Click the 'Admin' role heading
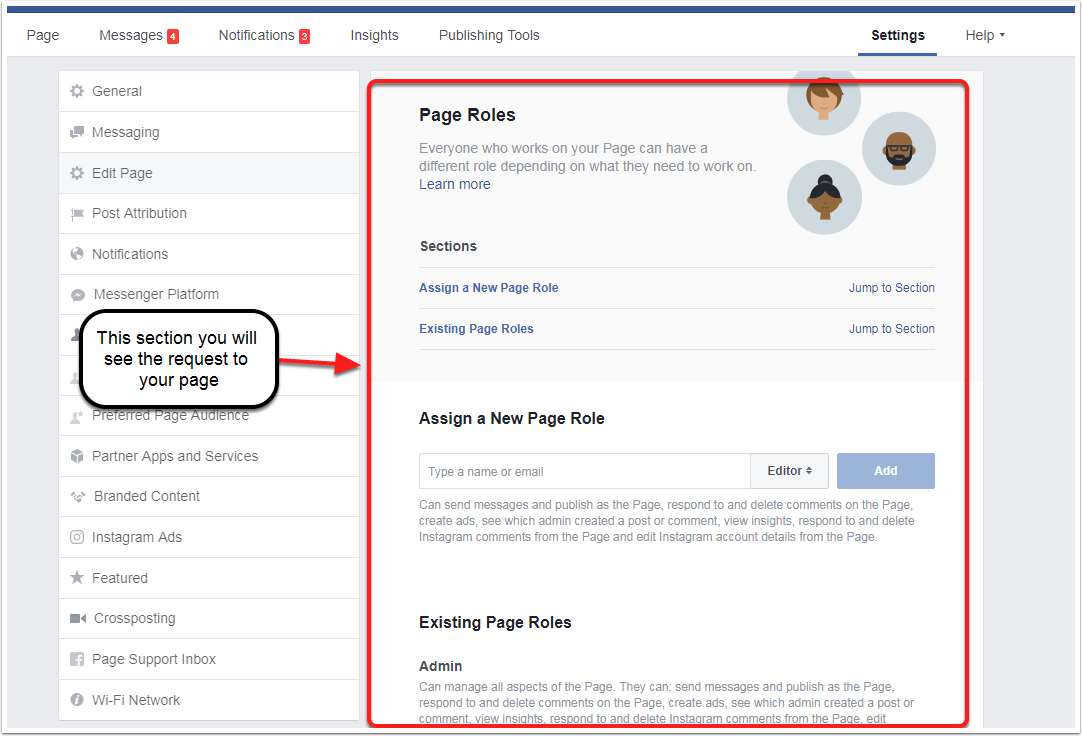This screenshot has height=736, width=1082. click(440, 666)
